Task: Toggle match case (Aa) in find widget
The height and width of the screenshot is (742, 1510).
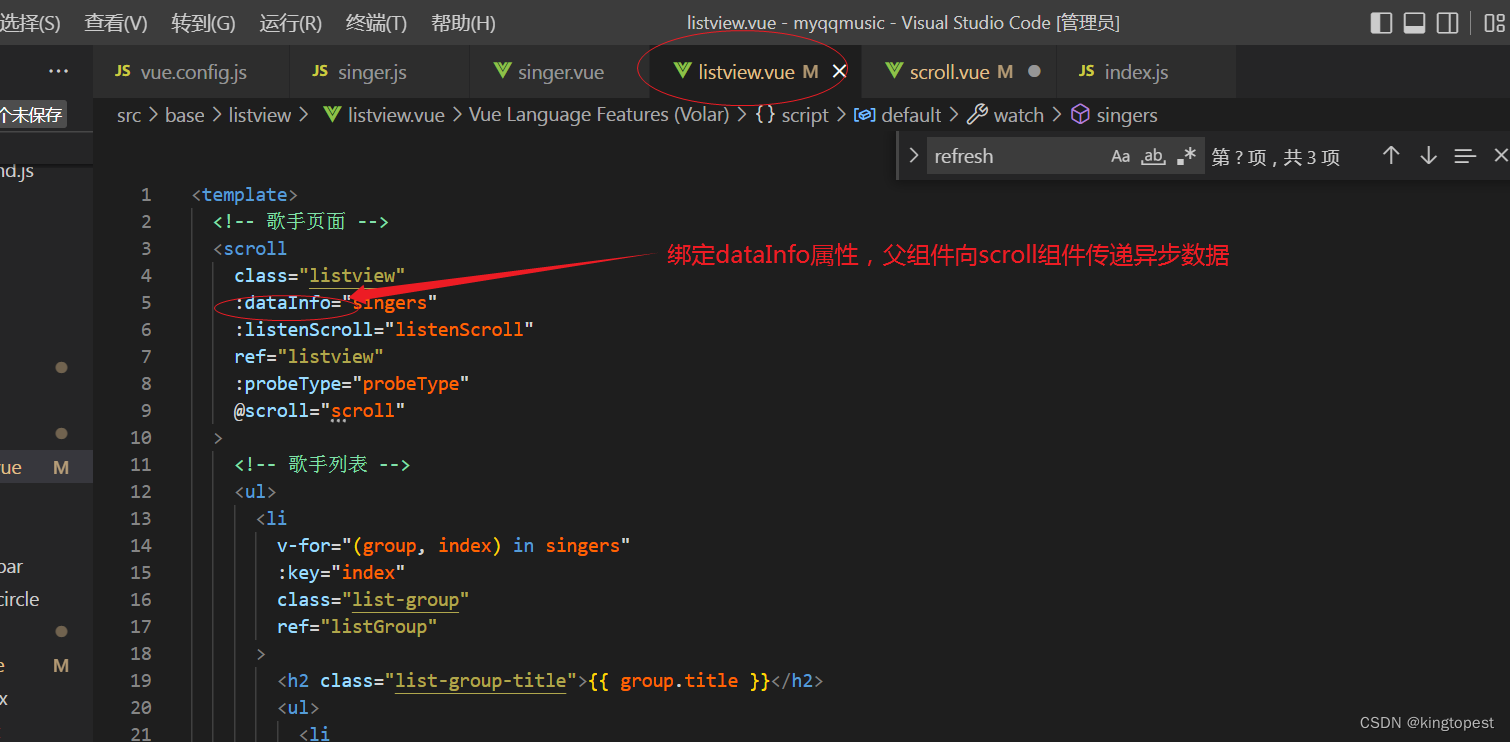Action: click(1120, 156)
